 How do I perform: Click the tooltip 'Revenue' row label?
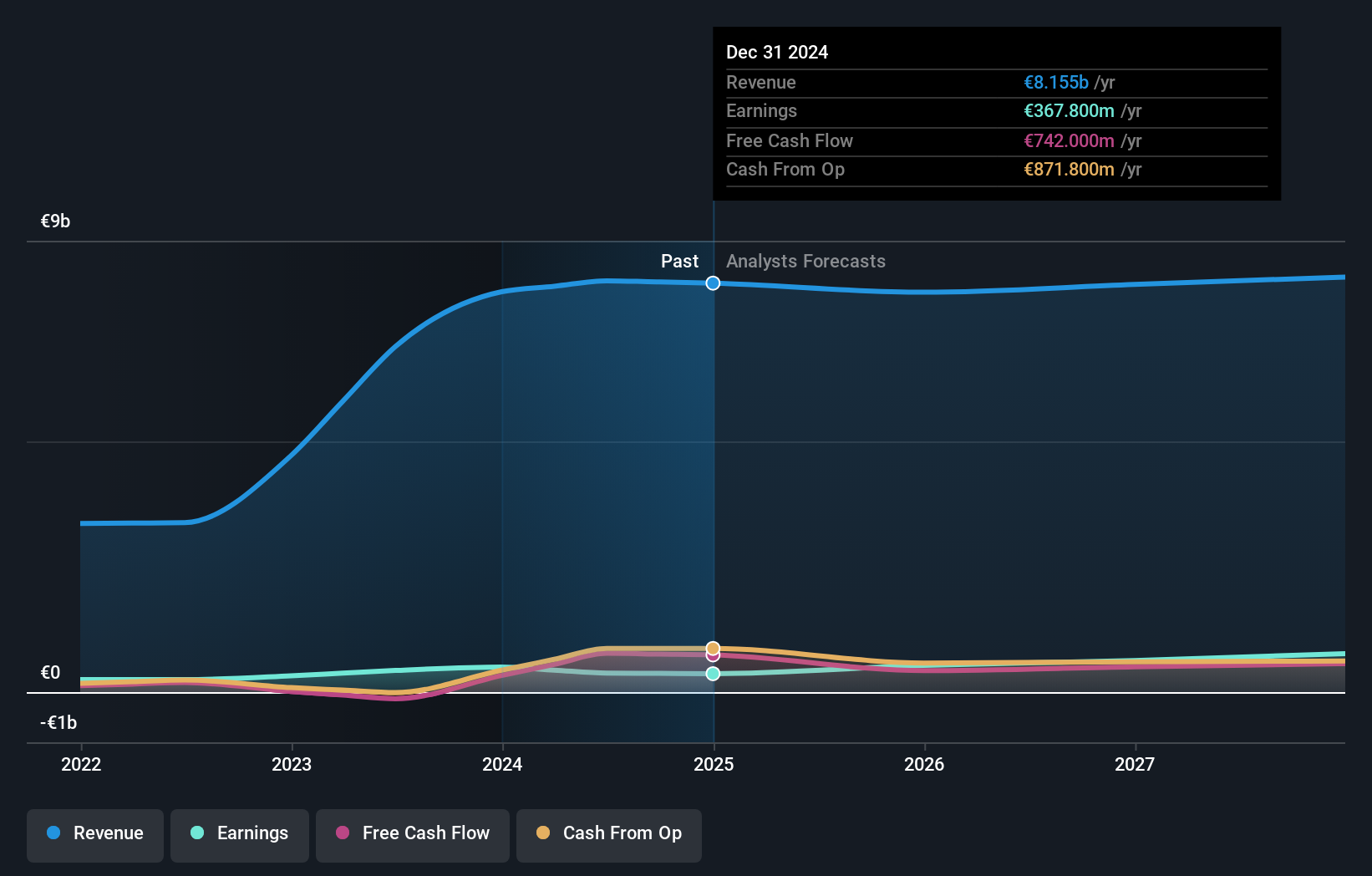(x=761, y=82)
